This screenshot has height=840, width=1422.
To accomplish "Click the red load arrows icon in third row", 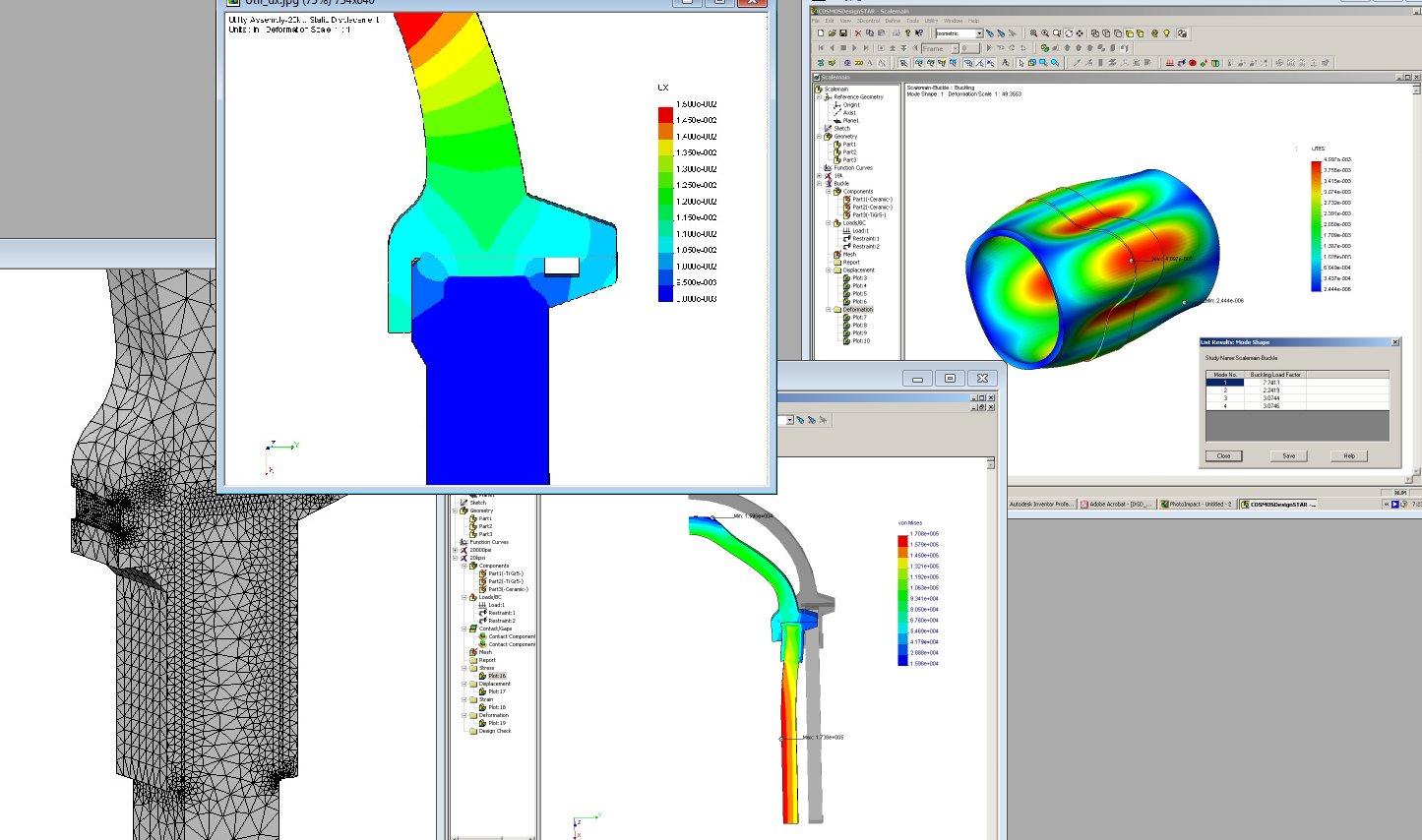I will (1170, 63).
